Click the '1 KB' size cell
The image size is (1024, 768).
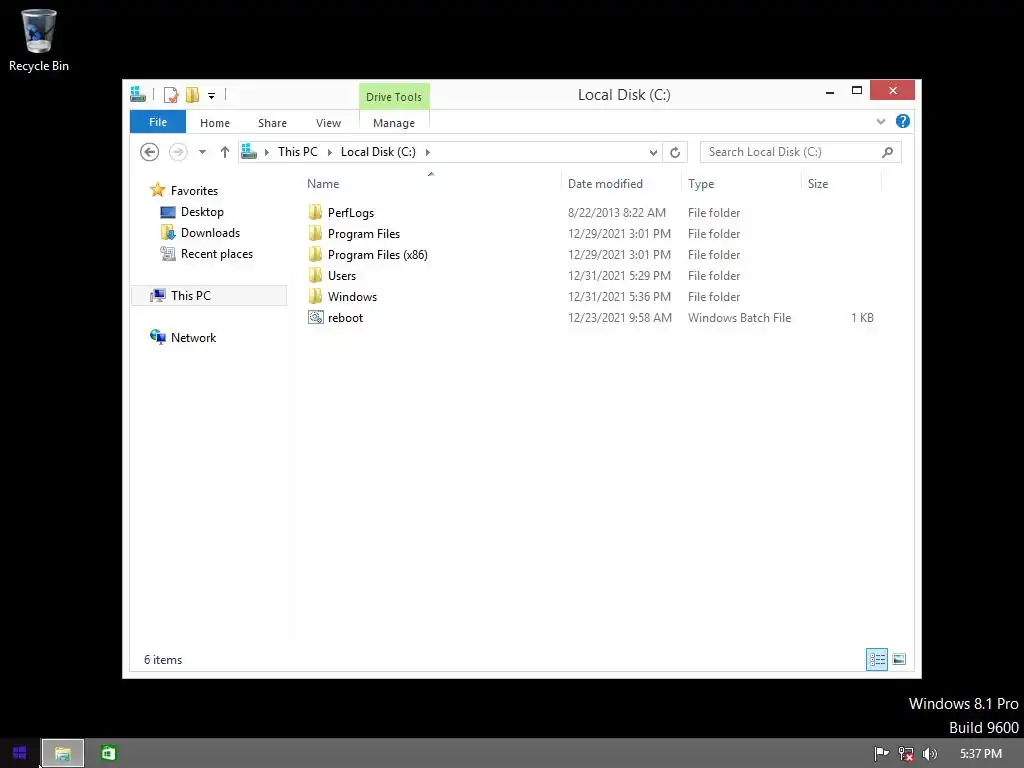(x=862, y=318)
